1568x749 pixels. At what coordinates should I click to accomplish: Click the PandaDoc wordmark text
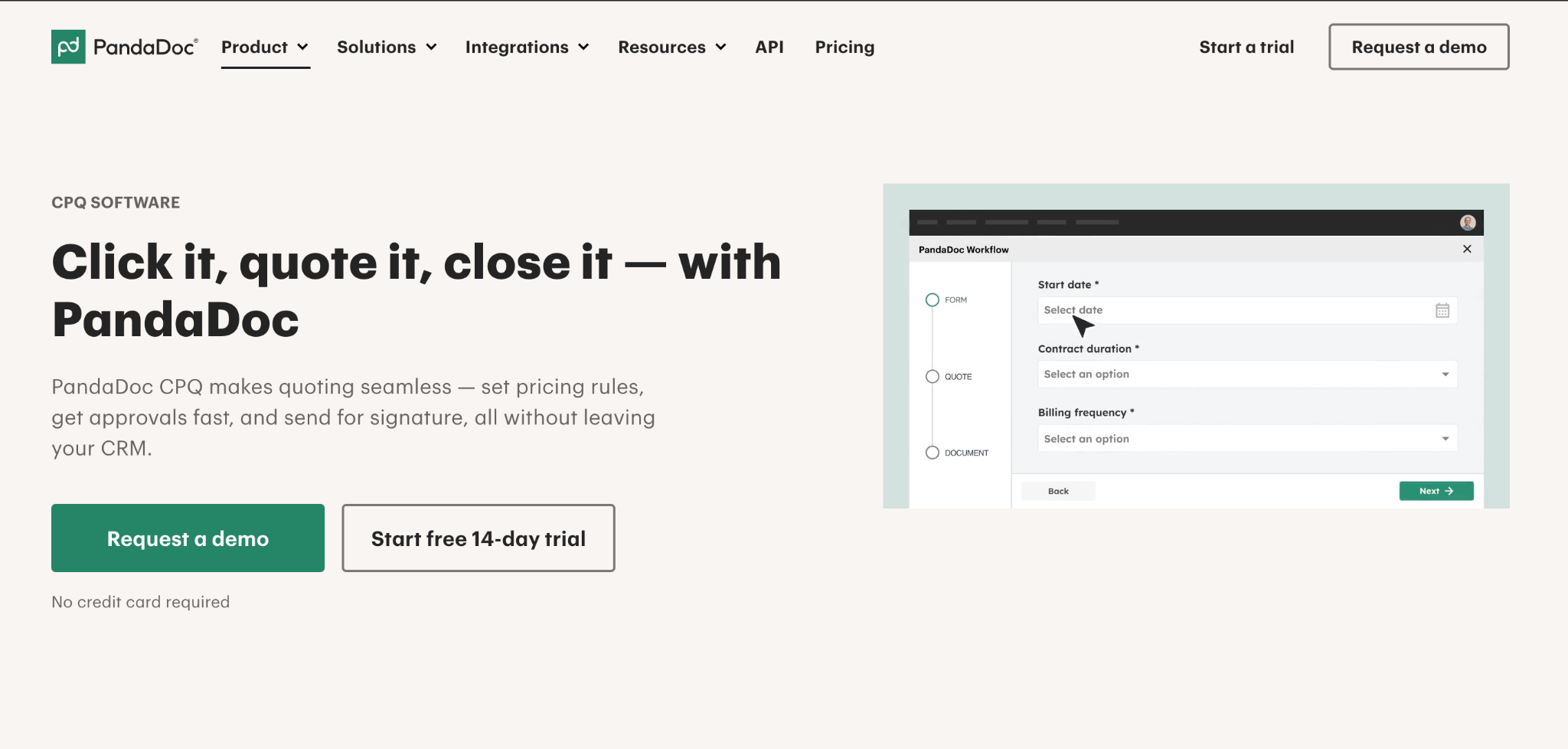(145, 47)
